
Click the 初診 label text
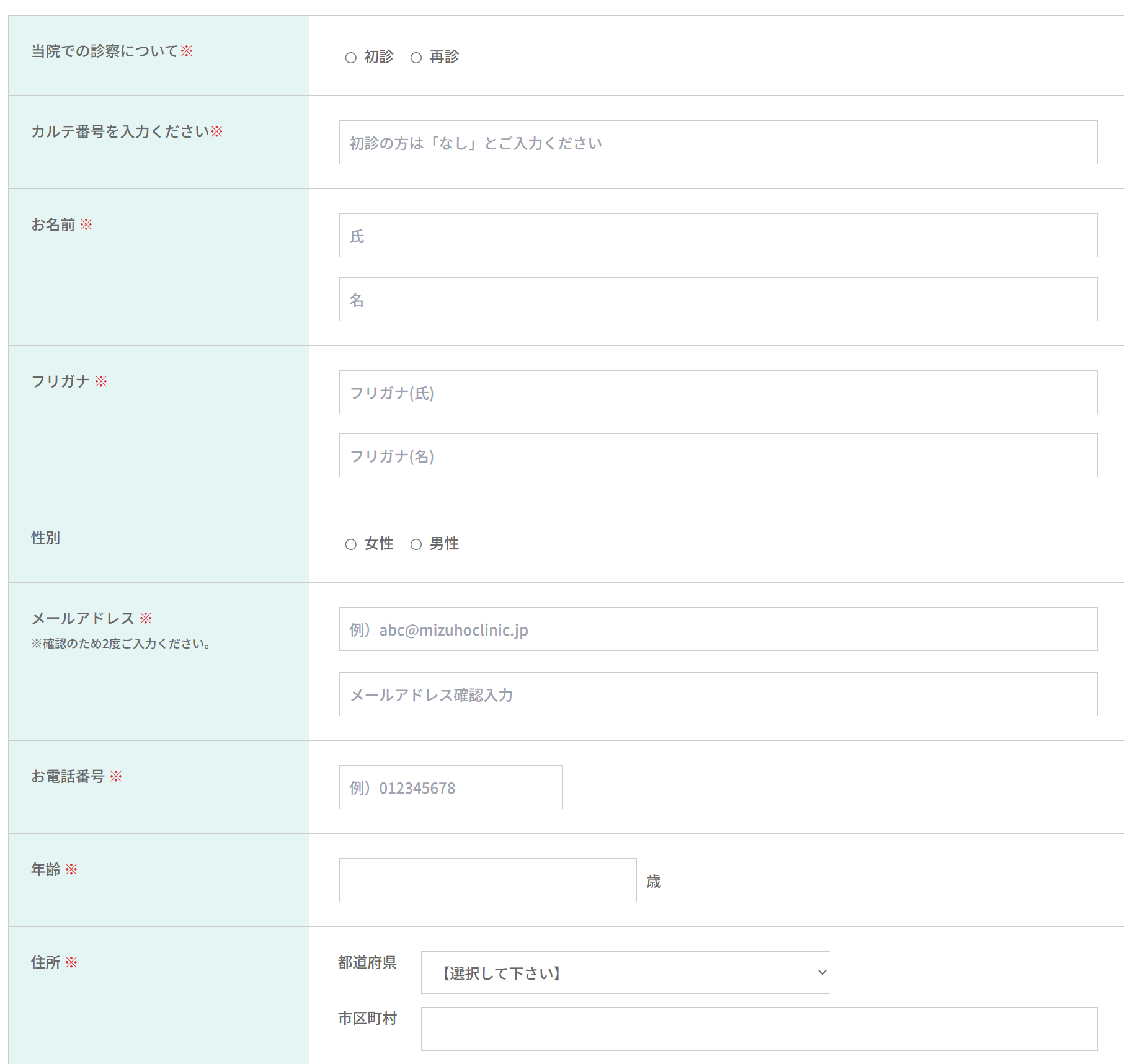tap(379, 57)
